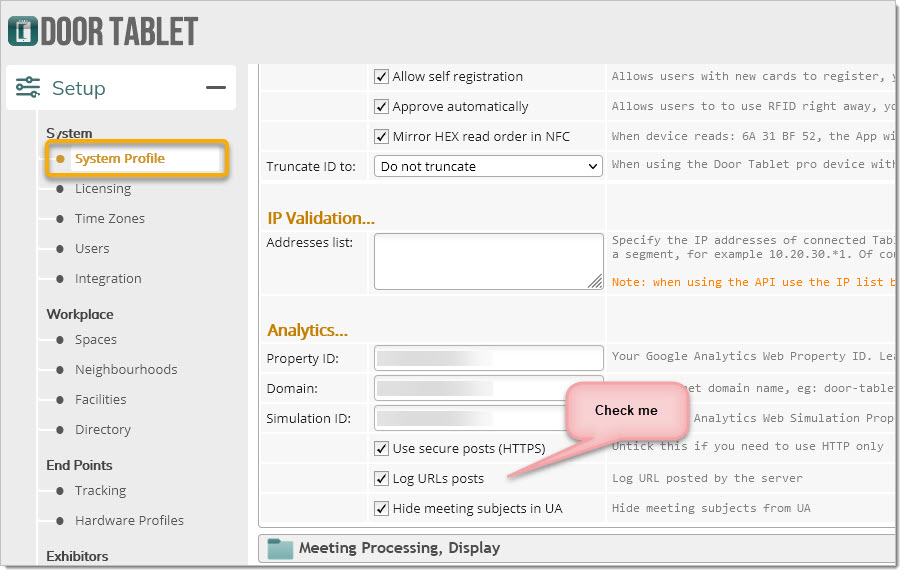Navigate to Integration settings
The width and height of the screenshot is (904, 574).
pos(108,279)
